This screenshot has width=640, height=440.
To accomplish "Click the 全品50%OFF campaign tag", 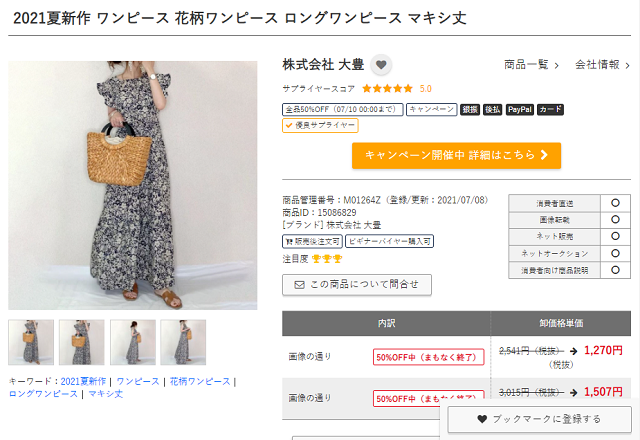I will (342, 109).
